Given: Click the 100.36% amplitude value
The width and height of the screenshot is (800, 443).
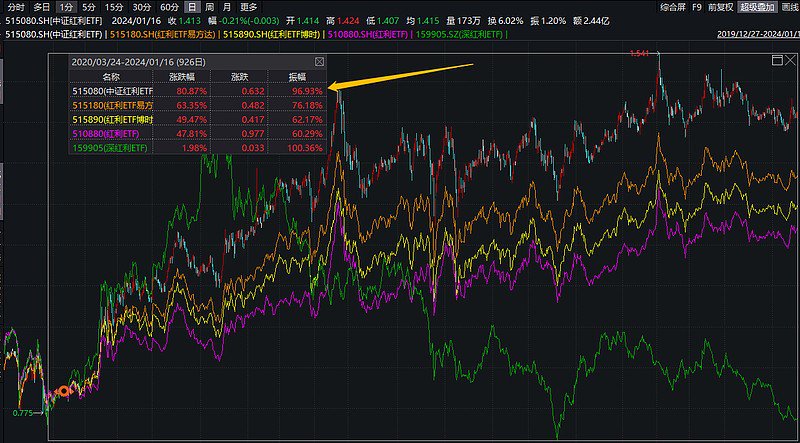Looking at the screenshot, I should tap(306, 148).
